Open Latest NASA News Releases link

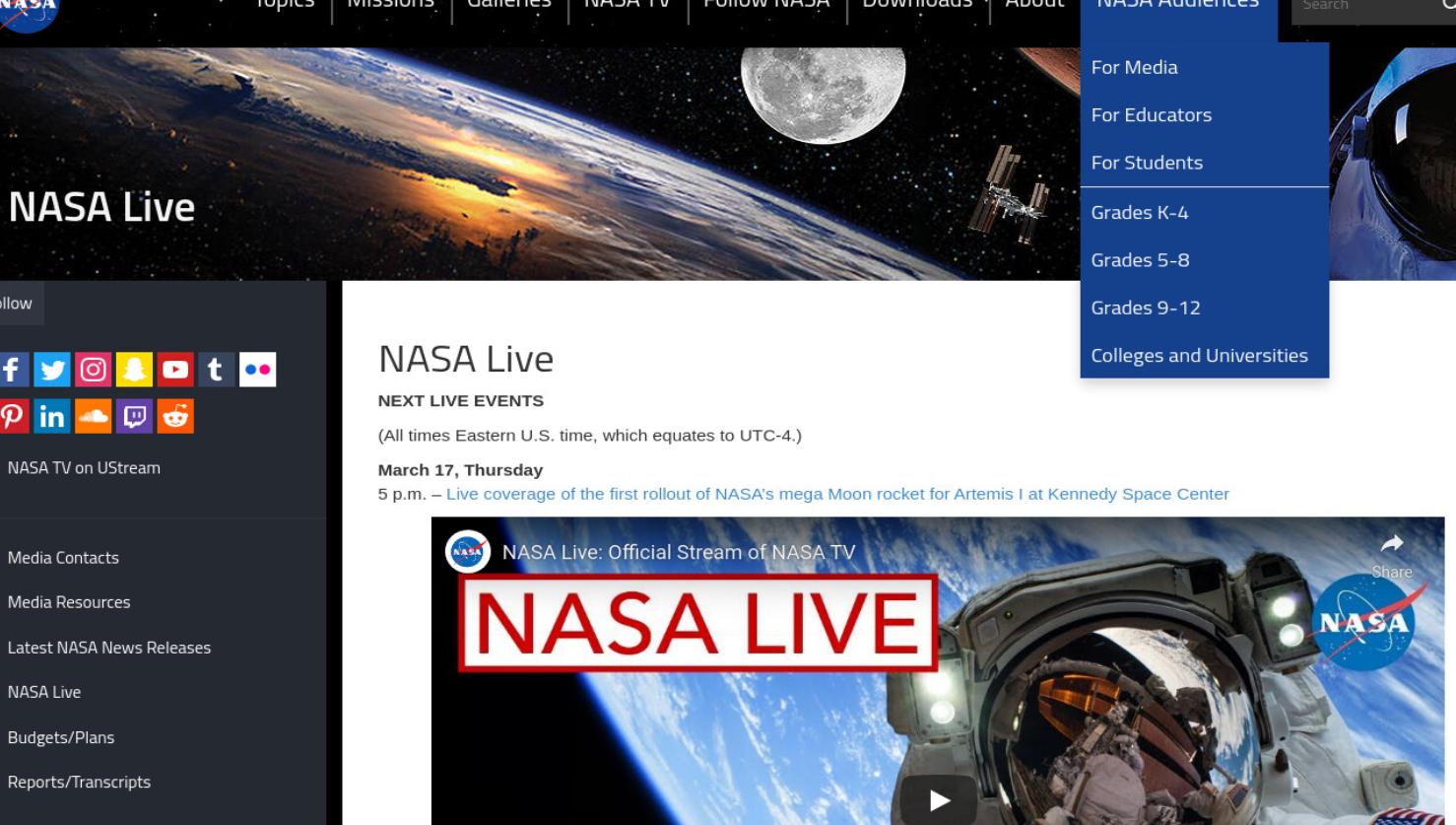[109, 648]
